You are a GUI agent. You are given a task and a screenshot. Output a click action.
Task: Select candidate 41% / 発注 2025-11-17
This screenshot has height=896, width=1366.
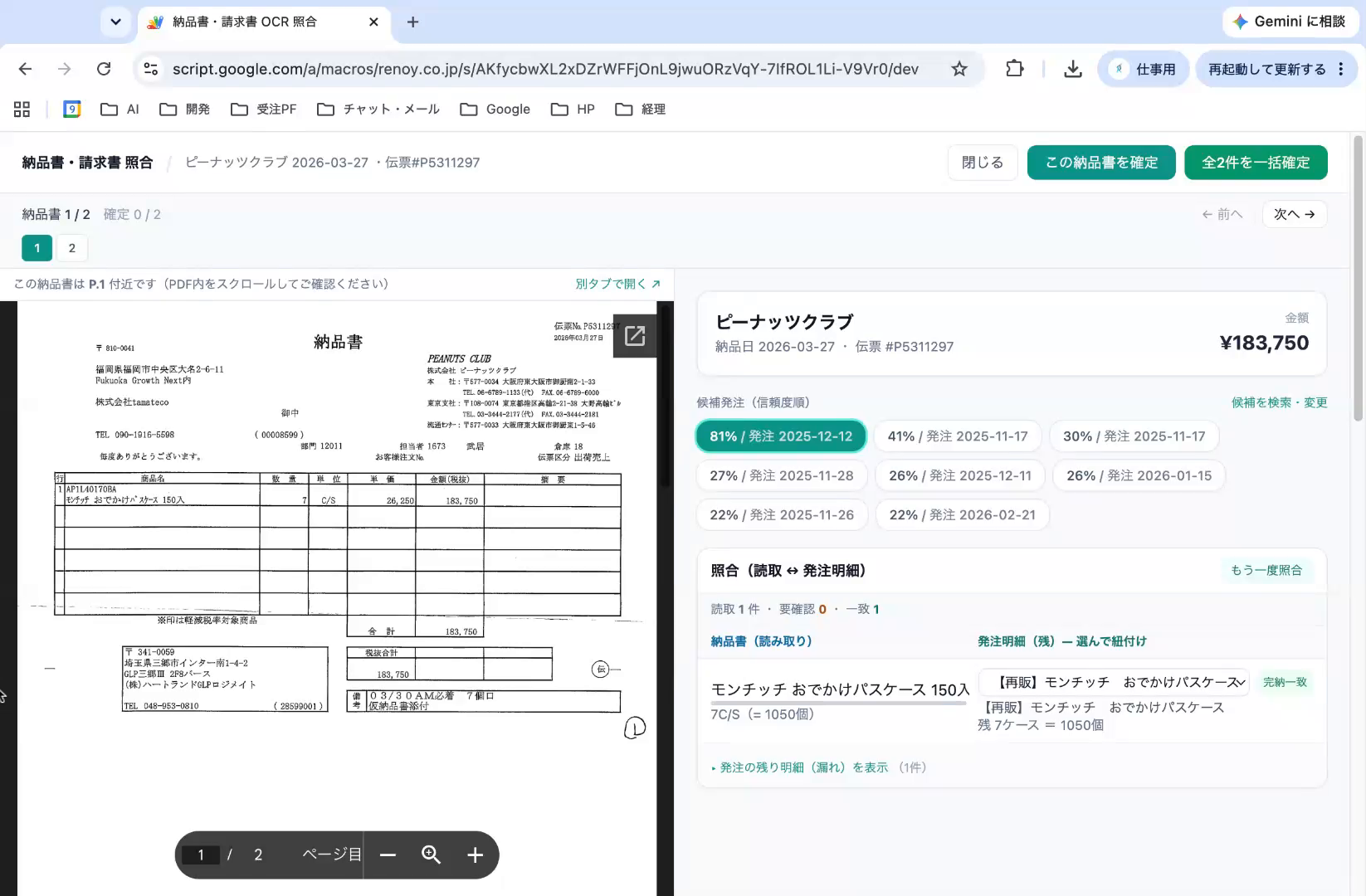coord(958,436)
